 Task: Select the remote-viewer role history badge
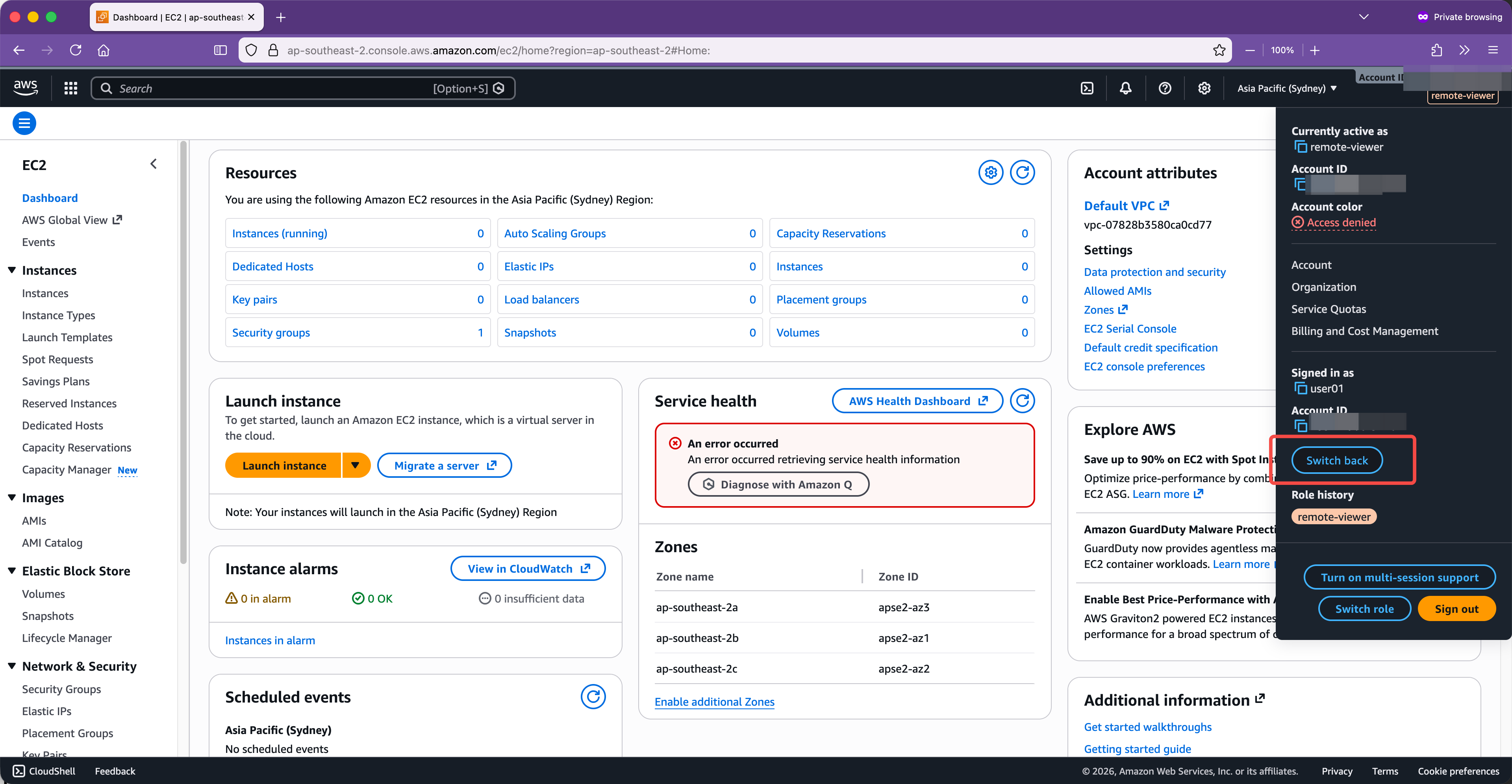pyautogui.click(x=1334, y=517)
